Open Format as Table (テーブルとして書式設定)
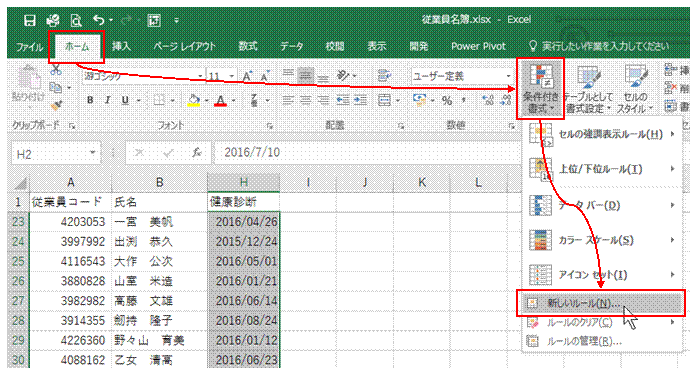Image resolution: width=698 pixels, height=374 pixels. [588, 89]
